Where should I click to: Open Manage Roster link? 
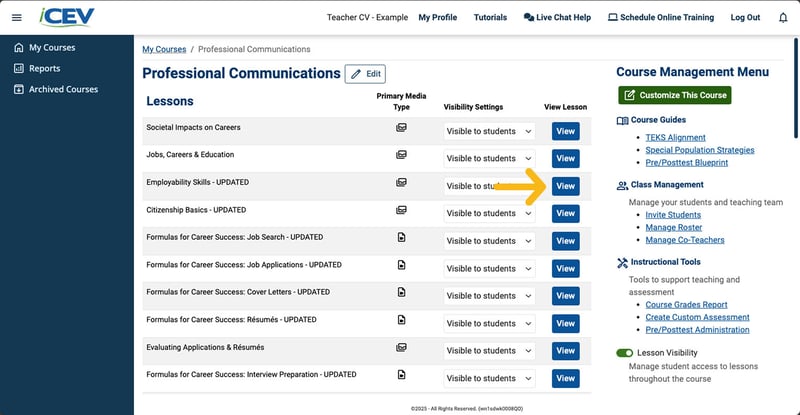point(673,227)
